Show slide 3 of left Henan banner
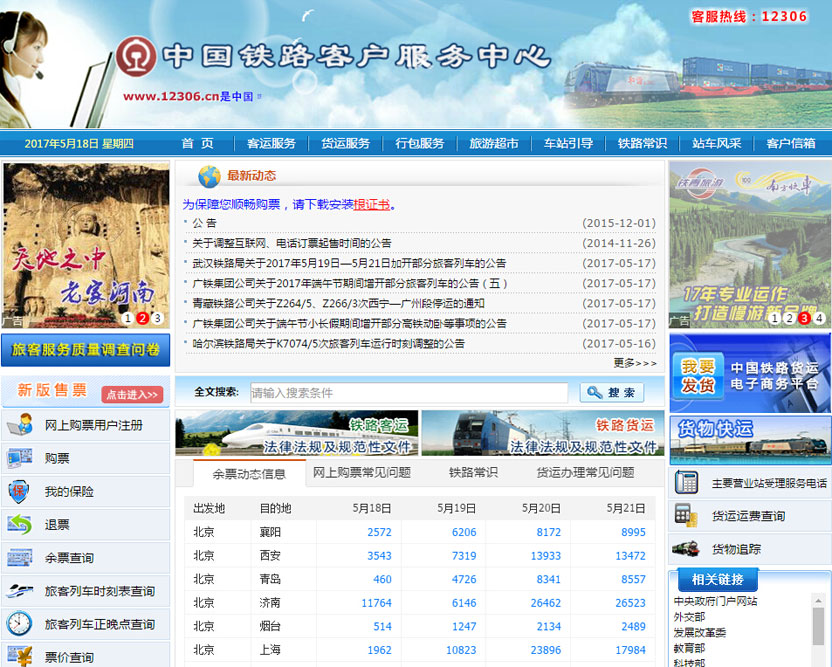 coord(157,318)
